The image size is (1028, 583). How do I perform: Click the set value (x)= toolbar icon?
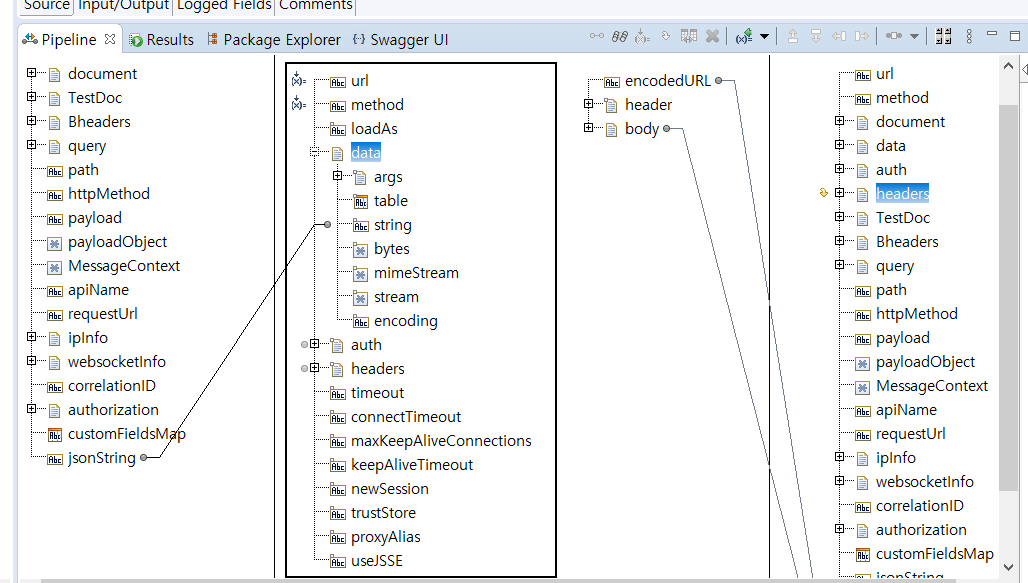click(x=744, y=37)
